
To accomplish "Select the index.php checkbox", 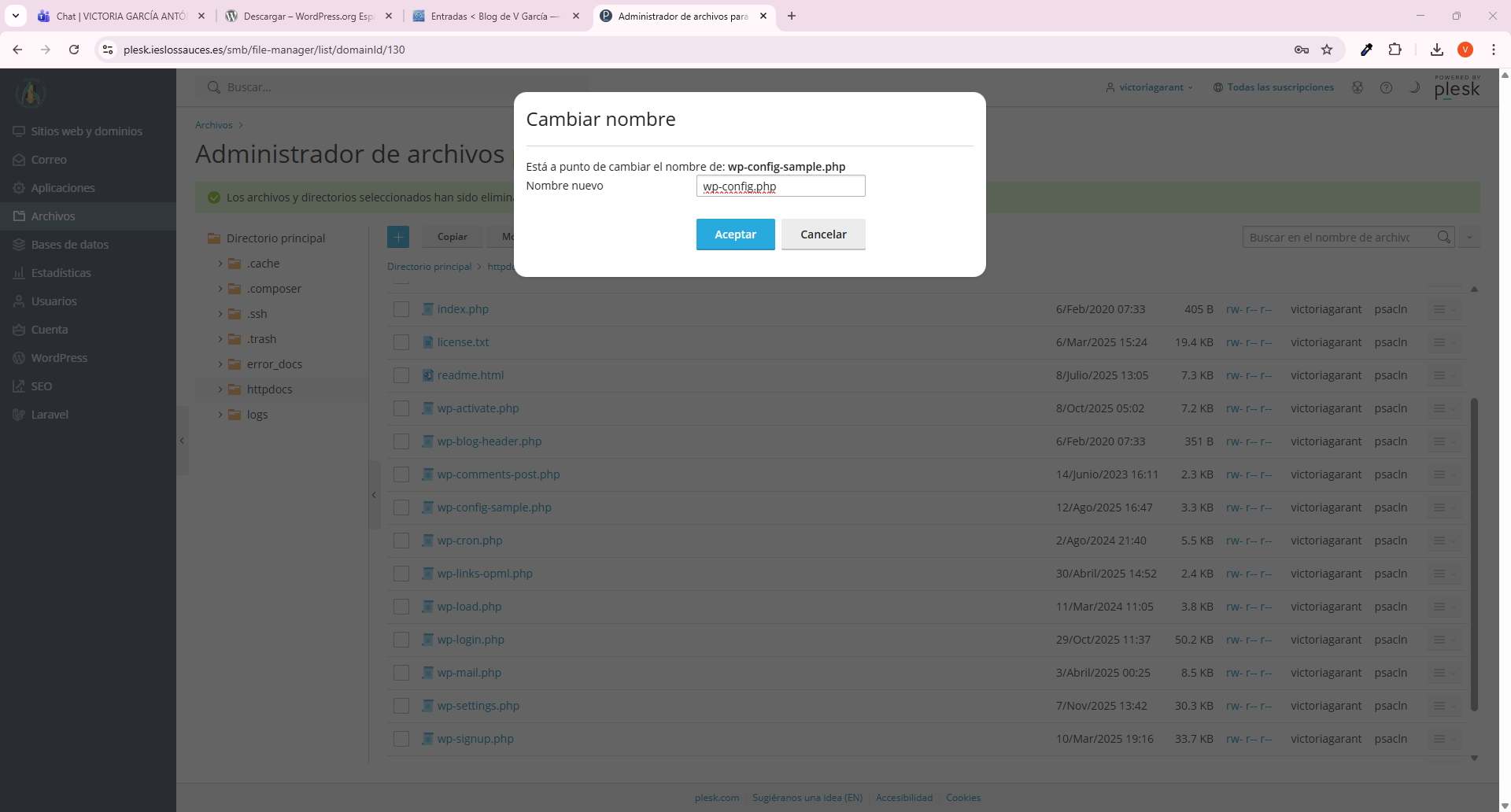I will [401, 309].
